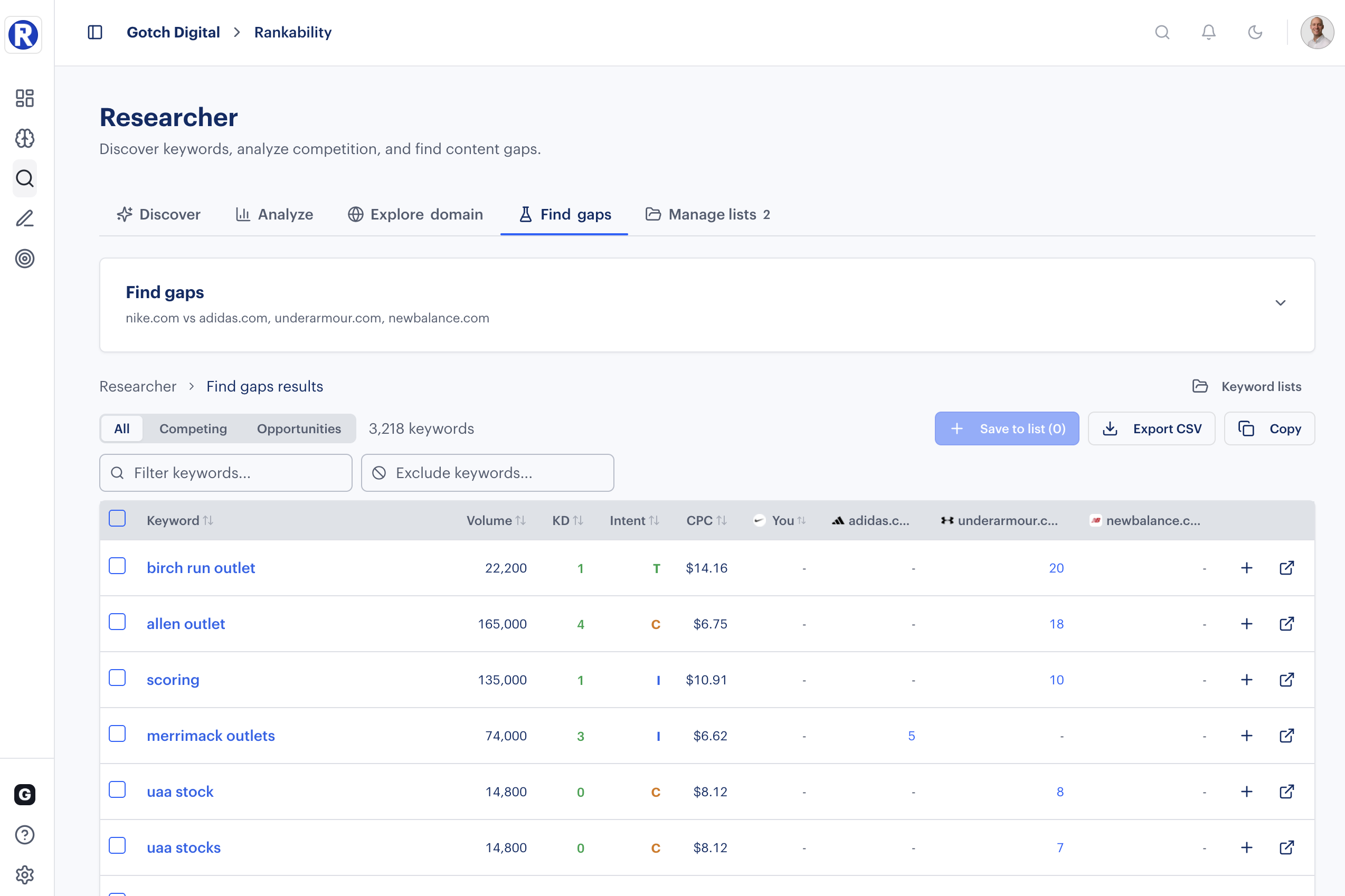Sort table by You column
Screen dimensions: 1345x896
click(780, 521)
